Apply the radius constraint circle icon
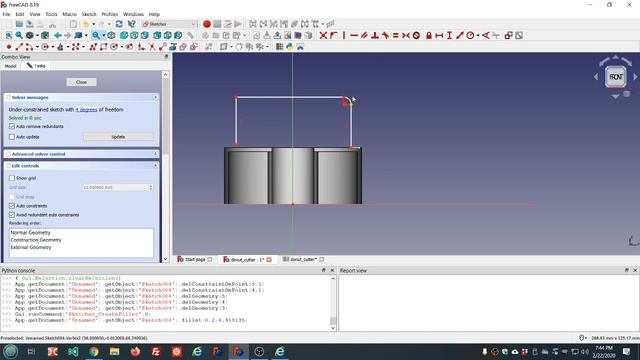The height and width of the screenshot is (360, 640). click(470, 36)
